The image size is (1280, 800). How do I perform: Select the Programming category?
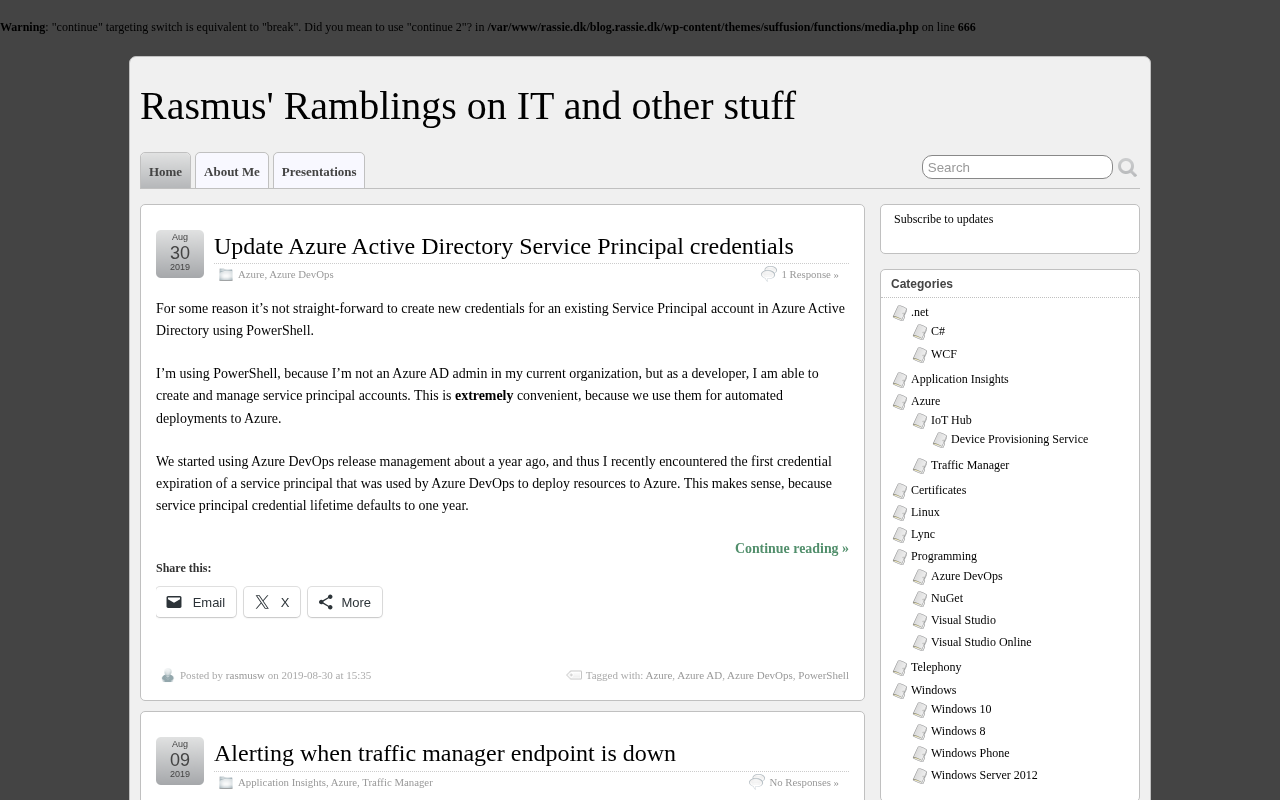click(943, 556)
